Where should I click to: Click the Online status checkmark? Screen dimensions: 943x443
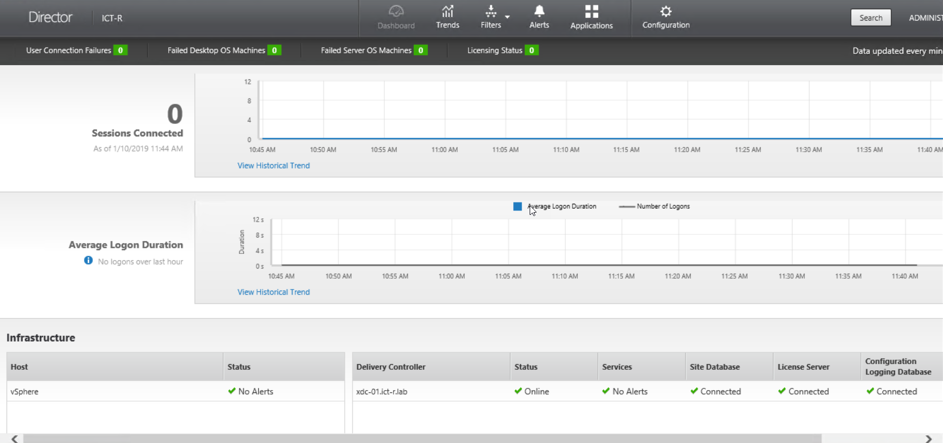pos(518,391)
